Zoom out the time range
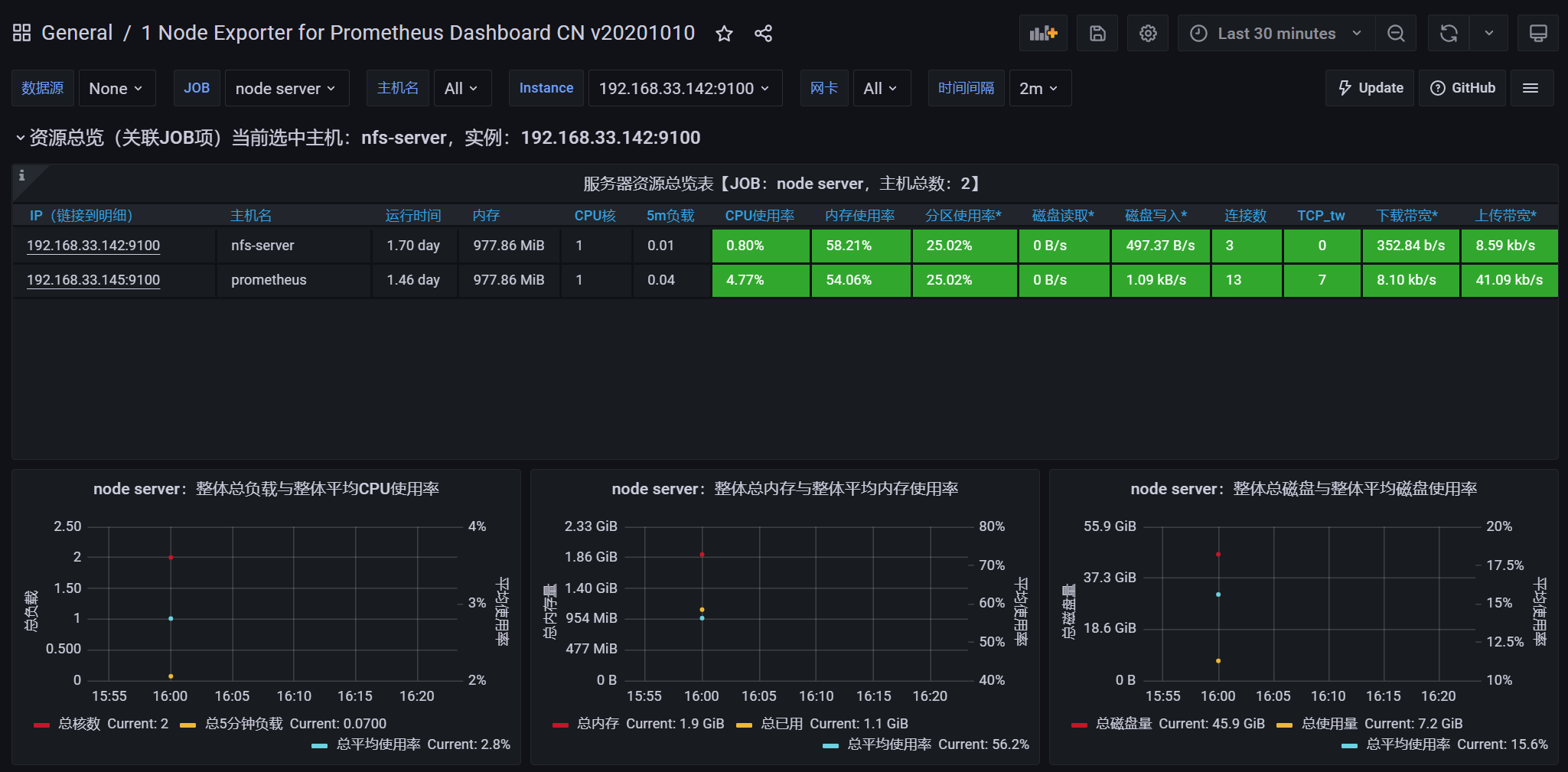Viewport: 1568px width, 772px height. pyautogui.click(x=1395, y=33)
